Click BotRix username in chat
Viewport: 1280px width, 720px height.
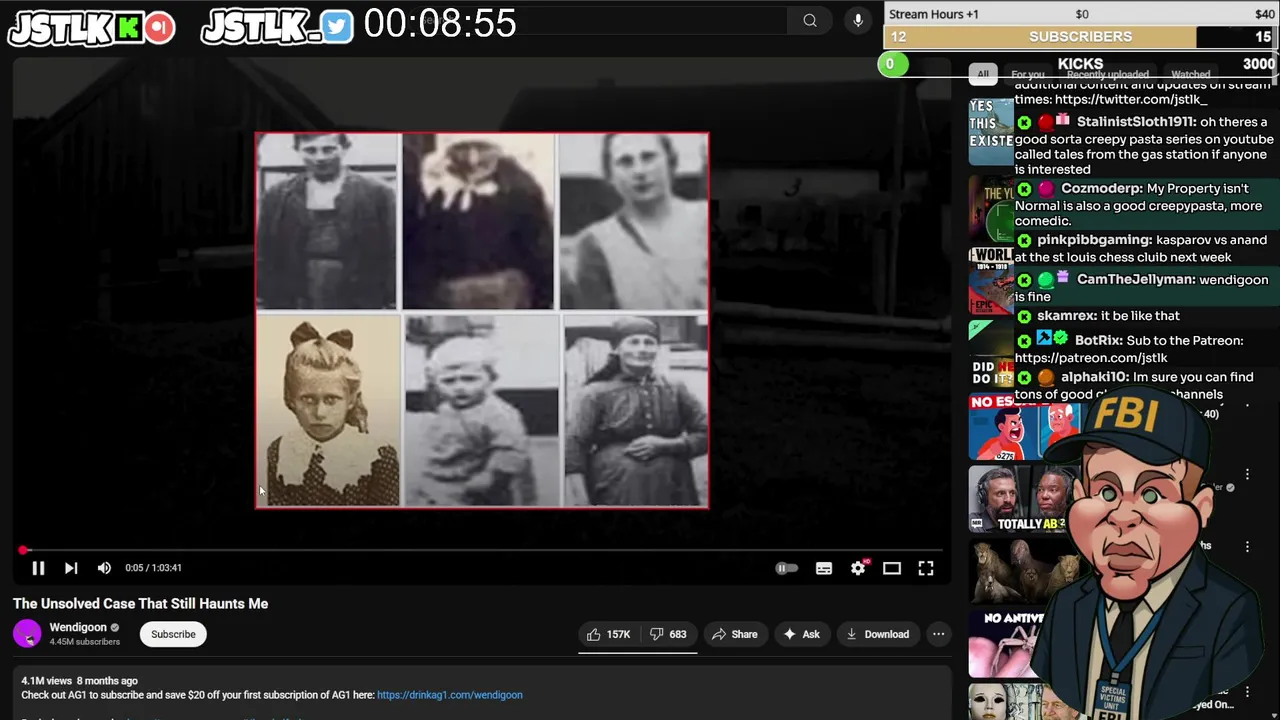[x=1098, y=341]
